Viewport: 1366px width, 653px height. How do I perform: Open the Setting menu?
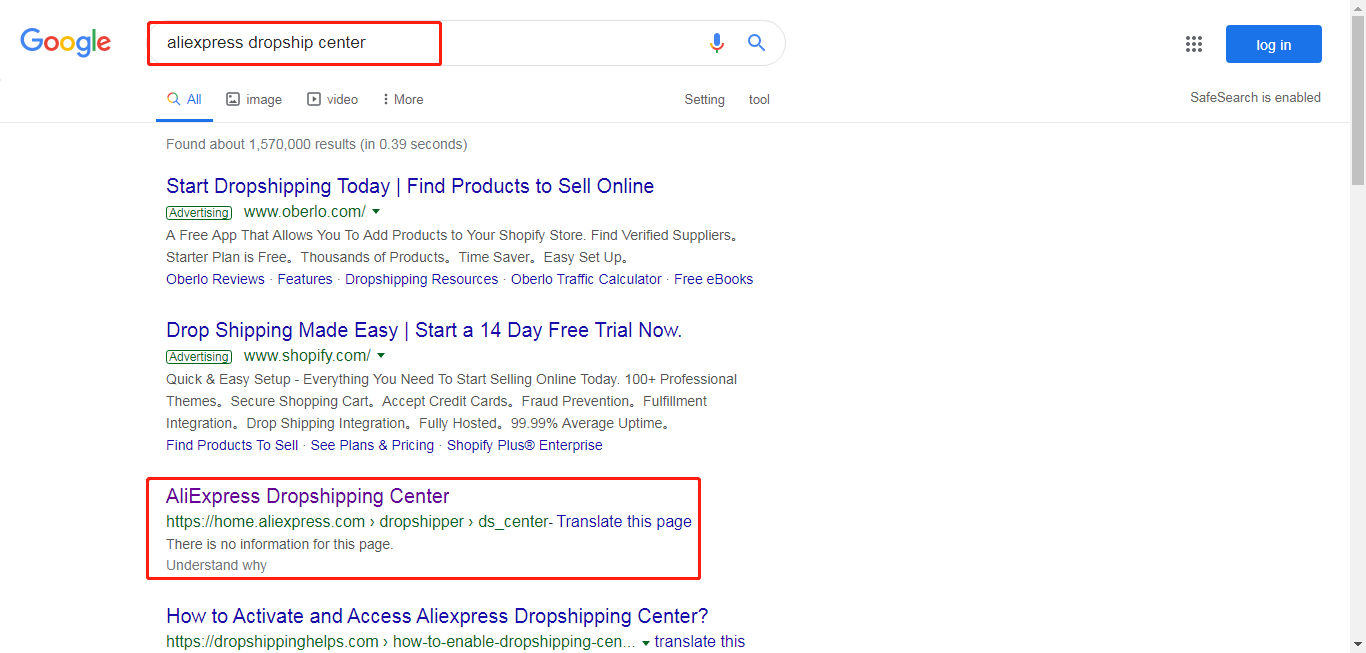point(704,100)
